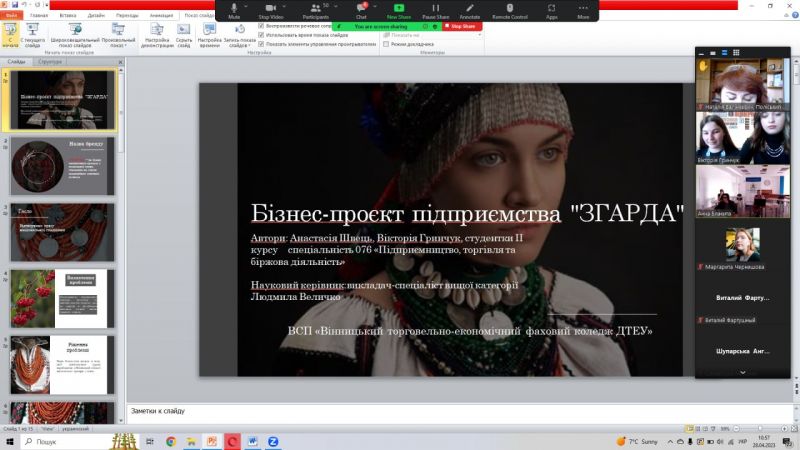Open Zoom from the Windows taskbar
The height and width of the screenshot is (450, 800).
click(273, 441)
